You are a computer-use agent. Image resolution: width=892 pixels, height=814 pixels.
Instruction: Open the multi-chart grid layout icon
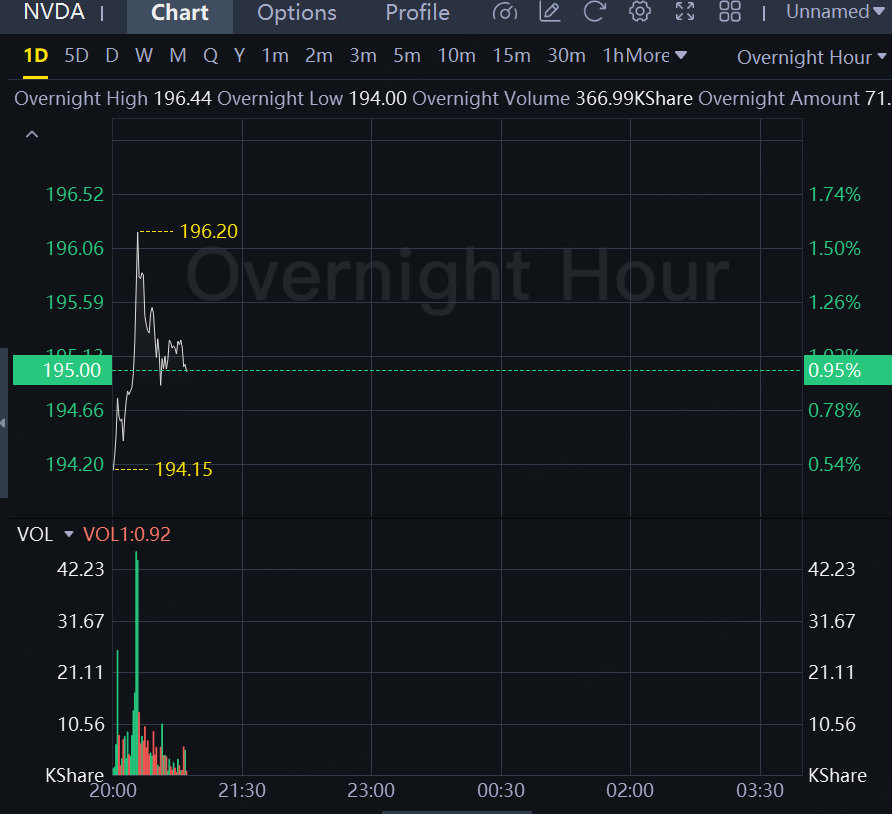click(x=730, y=12)
